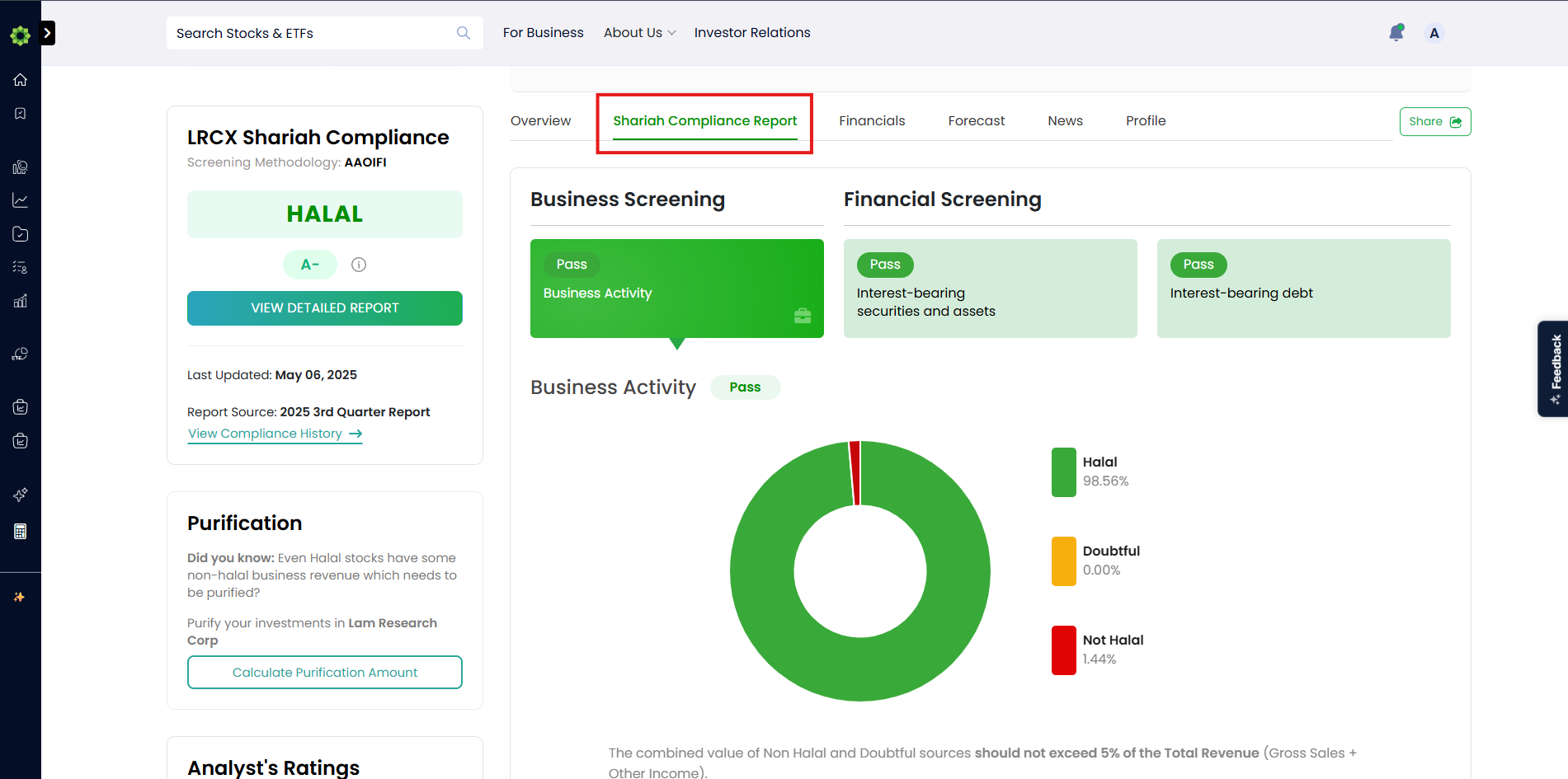
Task: Click the Search Stocks & ETFs field
Action: 325,33
